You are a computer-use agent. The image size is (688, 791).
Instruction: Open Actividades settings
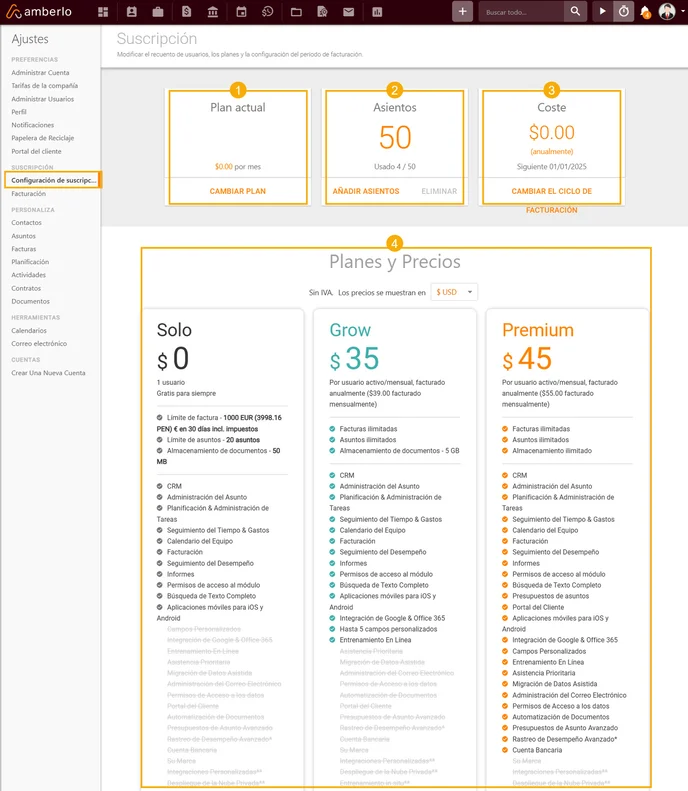[28, 275]
